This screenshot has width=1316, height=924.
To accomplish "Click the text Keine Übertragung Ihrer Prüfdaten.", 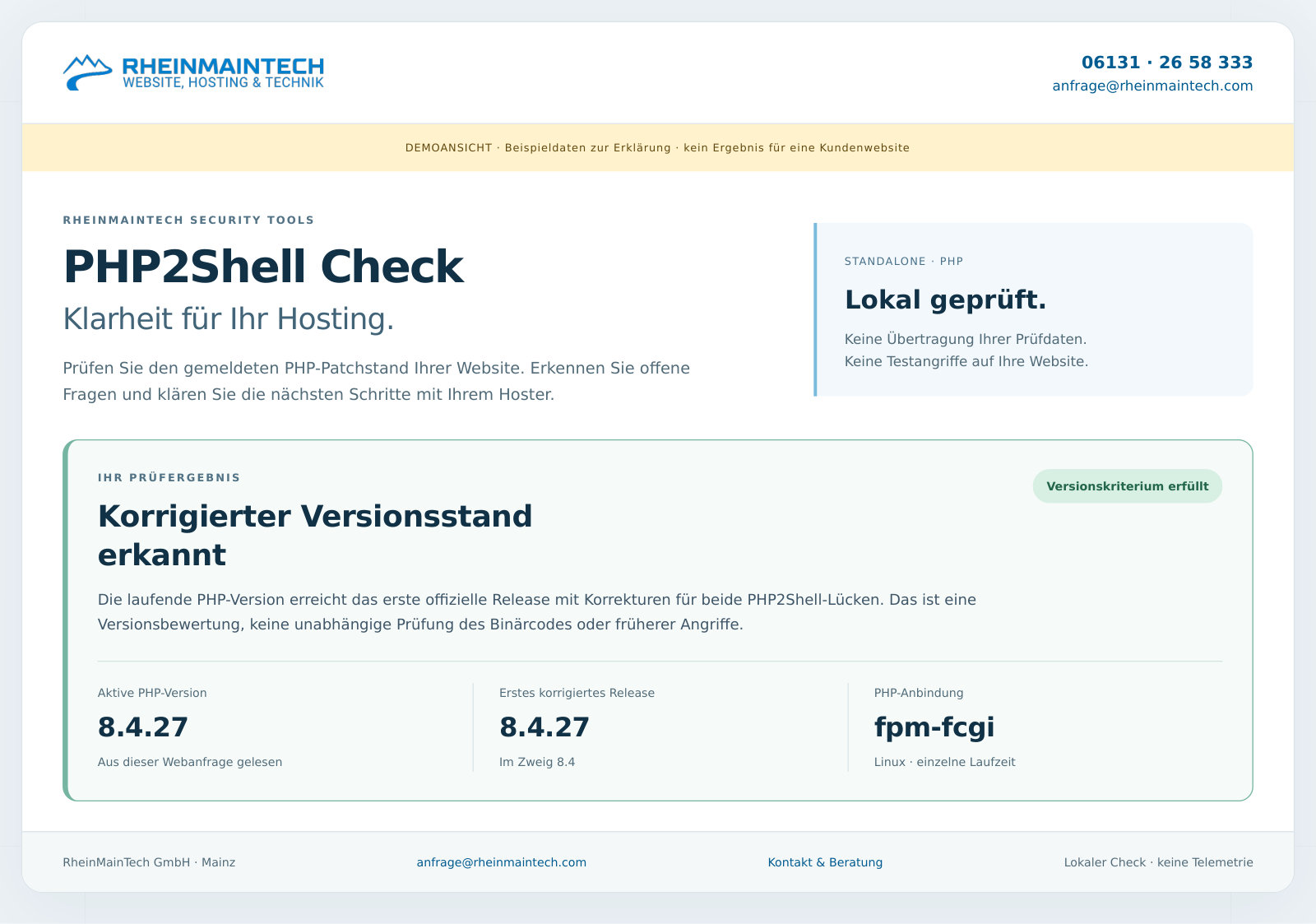I will click(966, 339).
